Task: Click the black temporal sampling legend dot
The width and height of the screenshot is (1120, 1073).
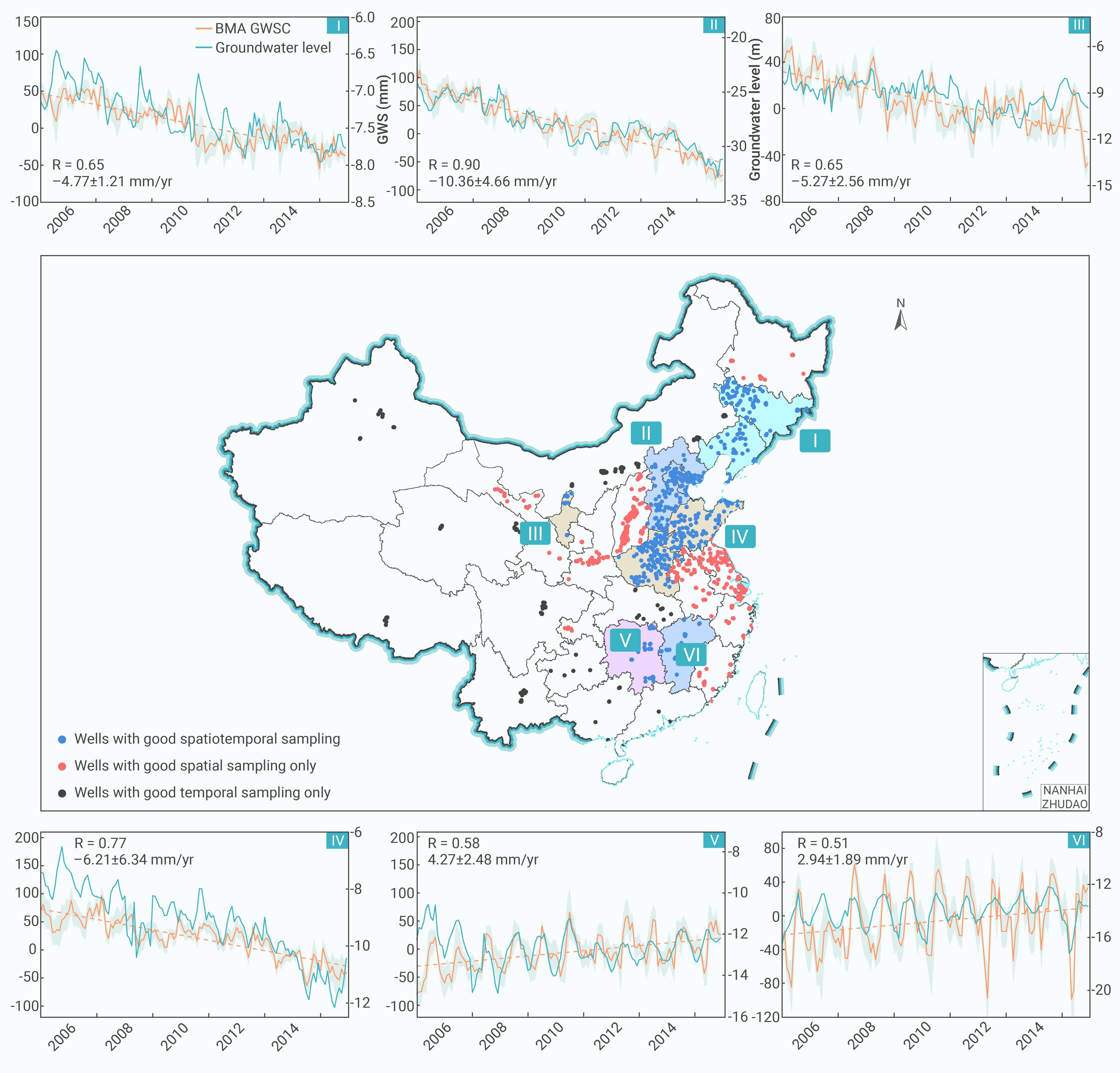Action: pyautogui.click(x=62, y=793)
